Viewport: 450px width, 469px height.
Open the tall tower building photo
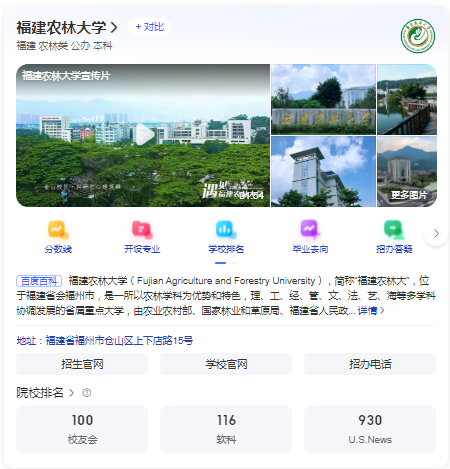tap(323, 172)
